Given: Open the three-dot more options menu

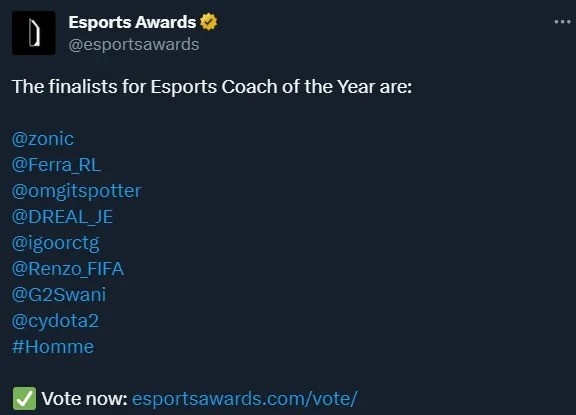Looking at the screenshot, I should (562, 22).
